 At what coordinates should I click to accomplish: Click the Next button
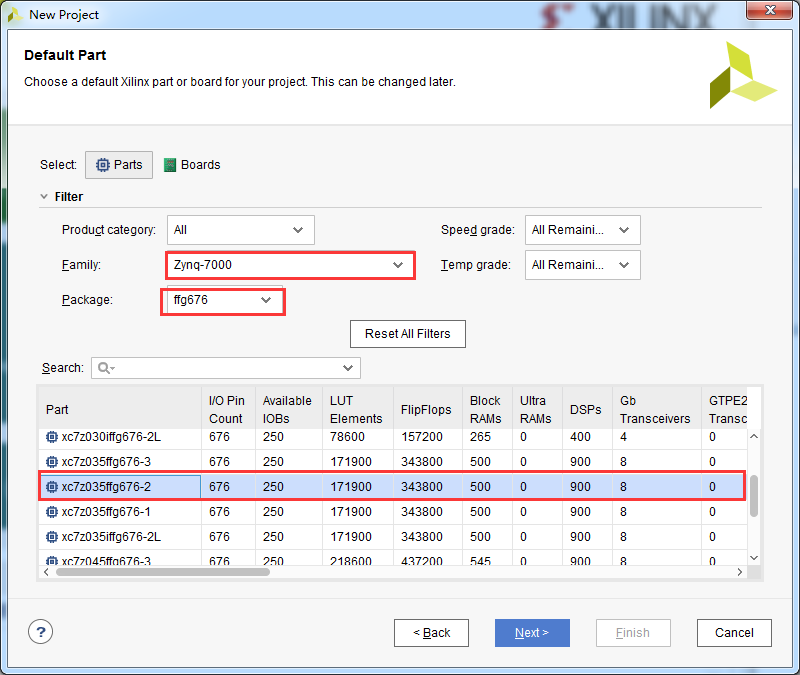coord(532,633)
